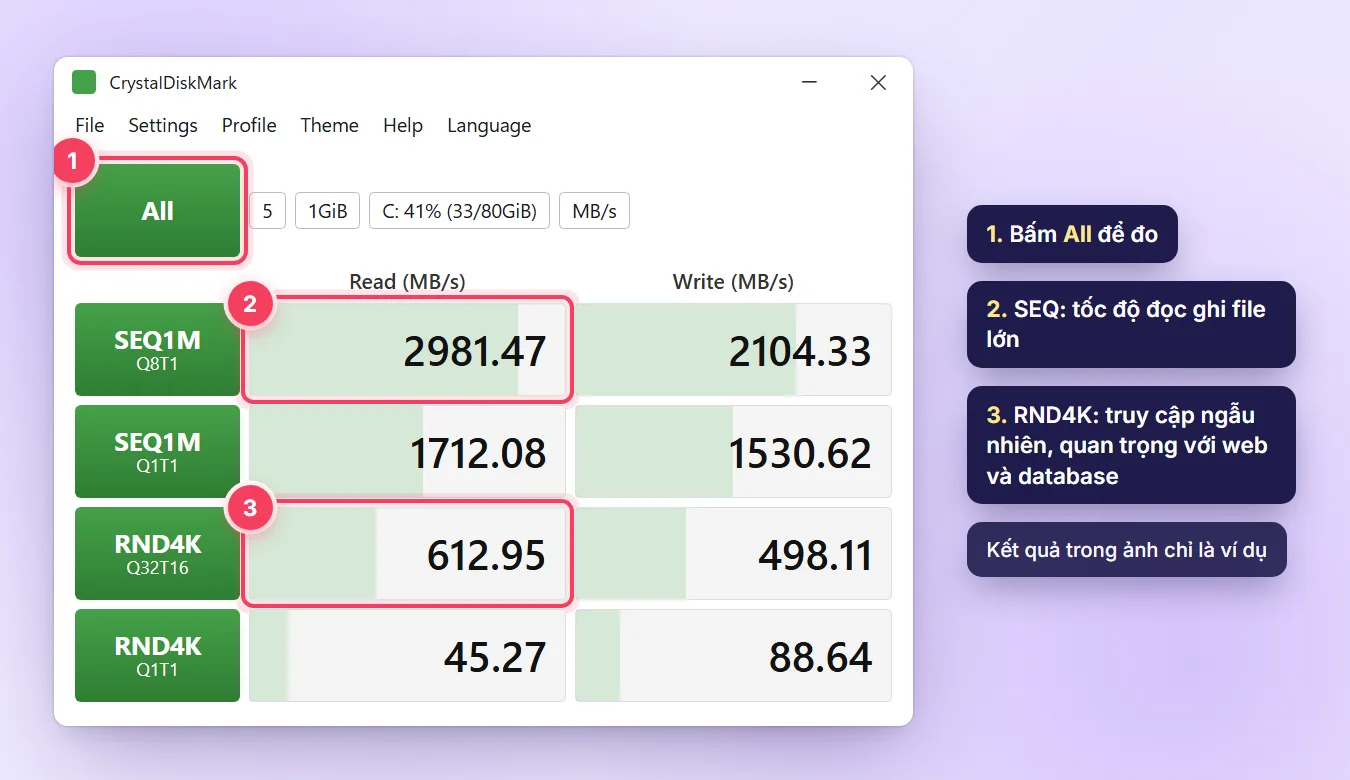
Task: Select the 88.64 write result
Action: pos(734,656)
